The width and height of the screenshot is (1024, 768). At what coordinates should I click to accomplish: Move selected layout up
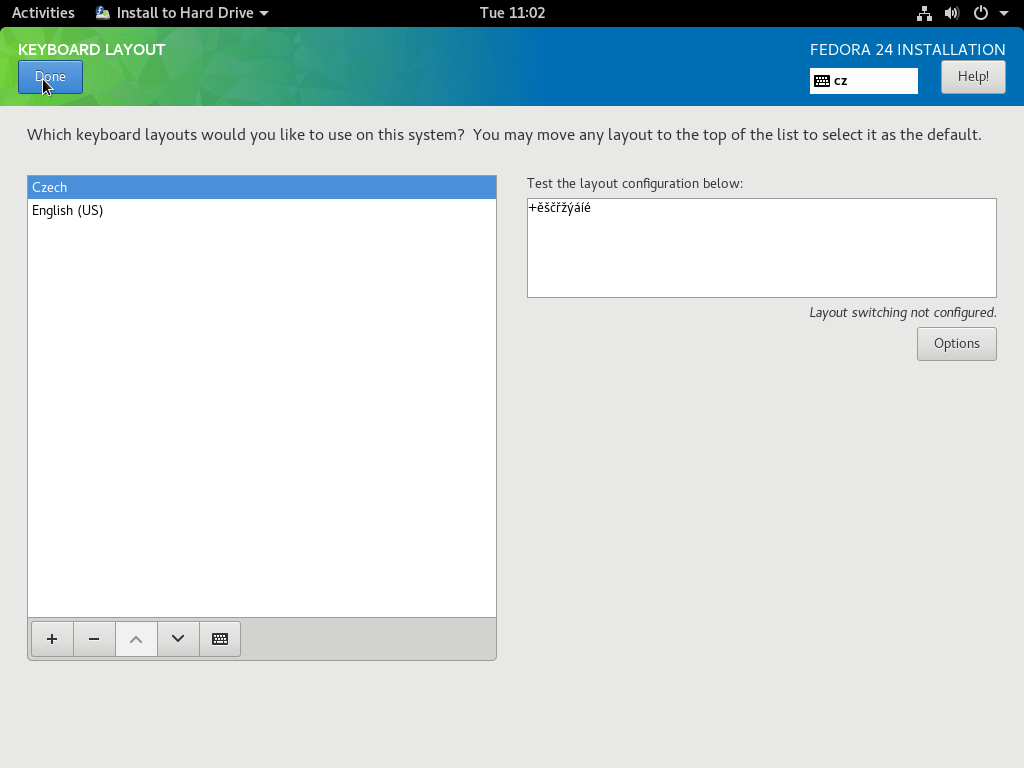coord(136,639)
